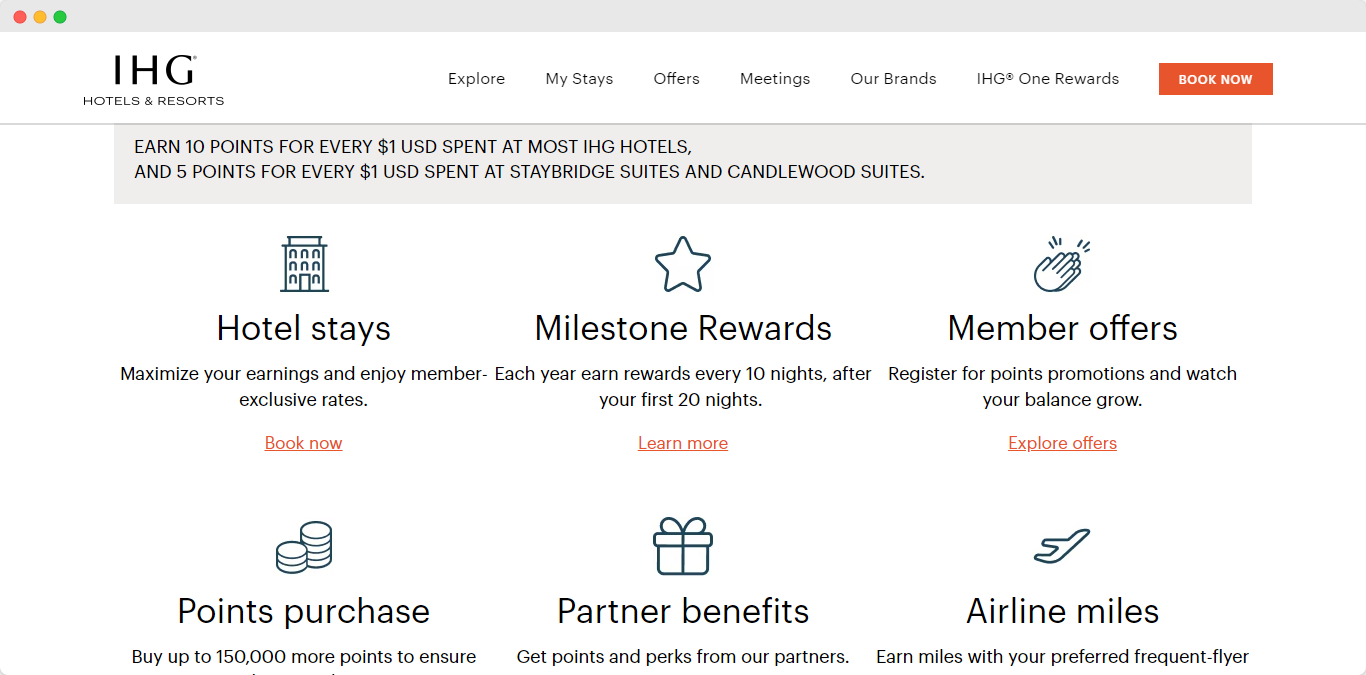Click the IHG Hotels & Resorts logo
The width and height of the screenshot is (1366, 675).
153,79
